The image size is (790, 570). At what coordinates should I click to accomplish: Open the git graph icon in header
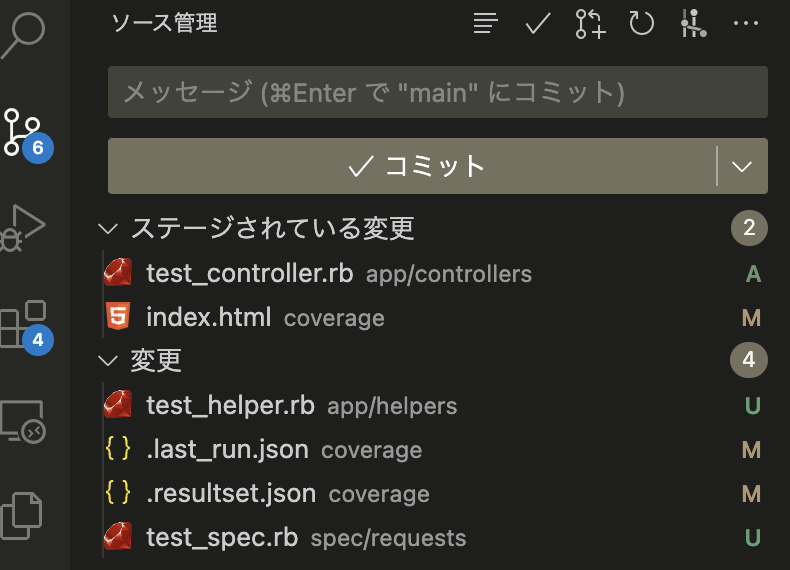coord(693,23)
